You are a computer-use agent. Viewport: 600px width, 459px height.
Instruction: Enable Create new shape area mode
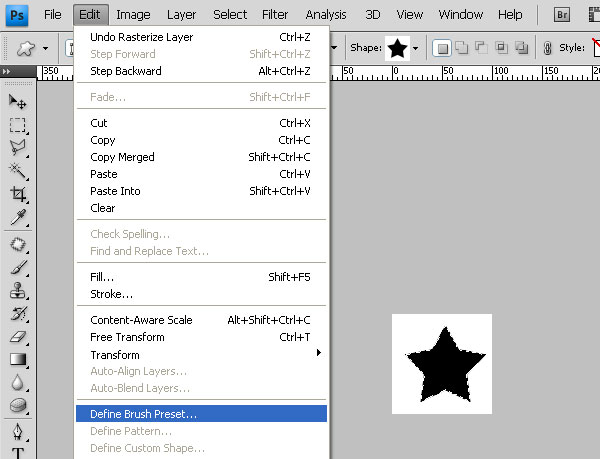442,48
